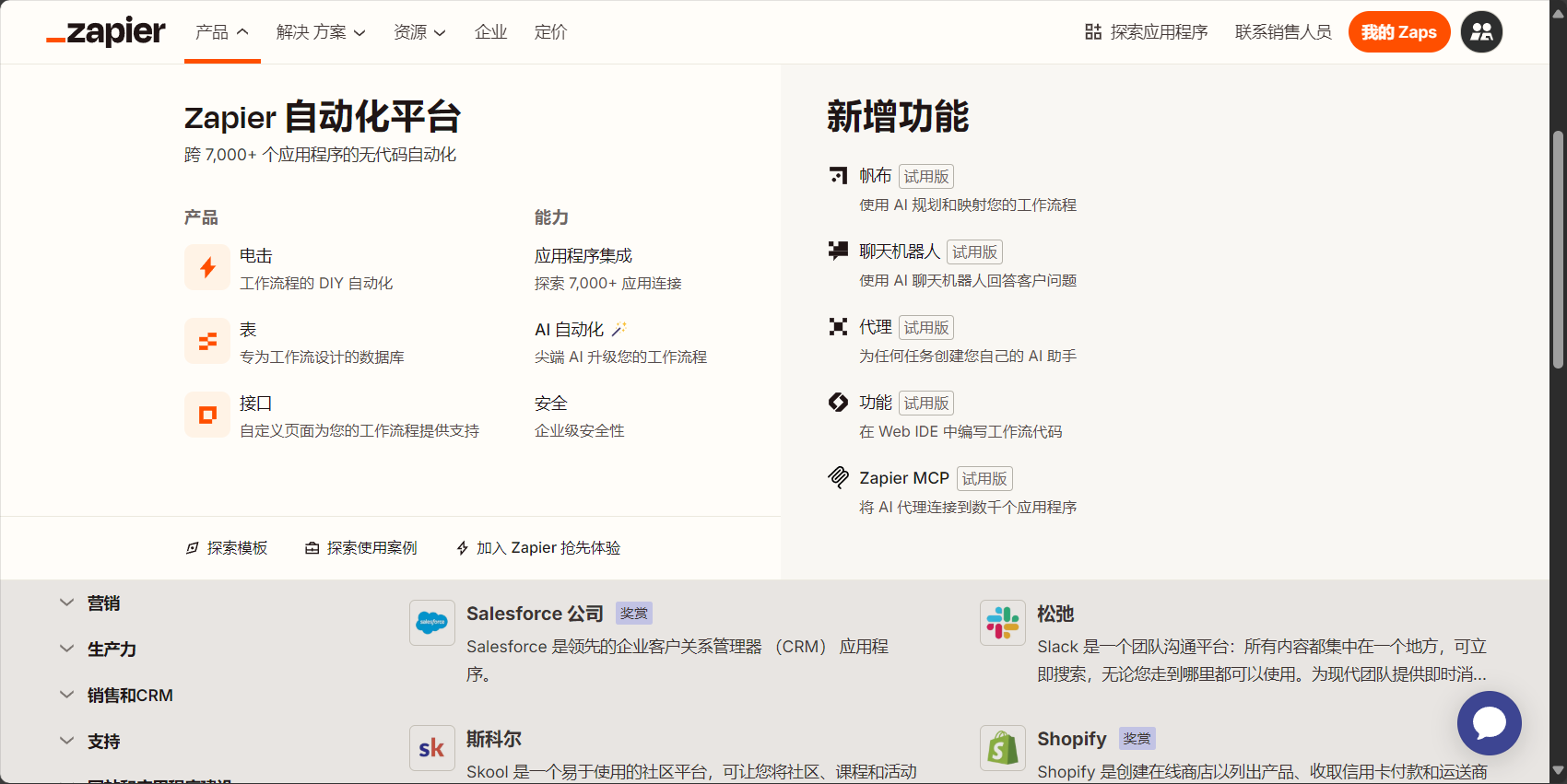Click the page vertical scrollbar thumb
1567x784 pixels.
pyautogui.click(x=1558, y=249)
